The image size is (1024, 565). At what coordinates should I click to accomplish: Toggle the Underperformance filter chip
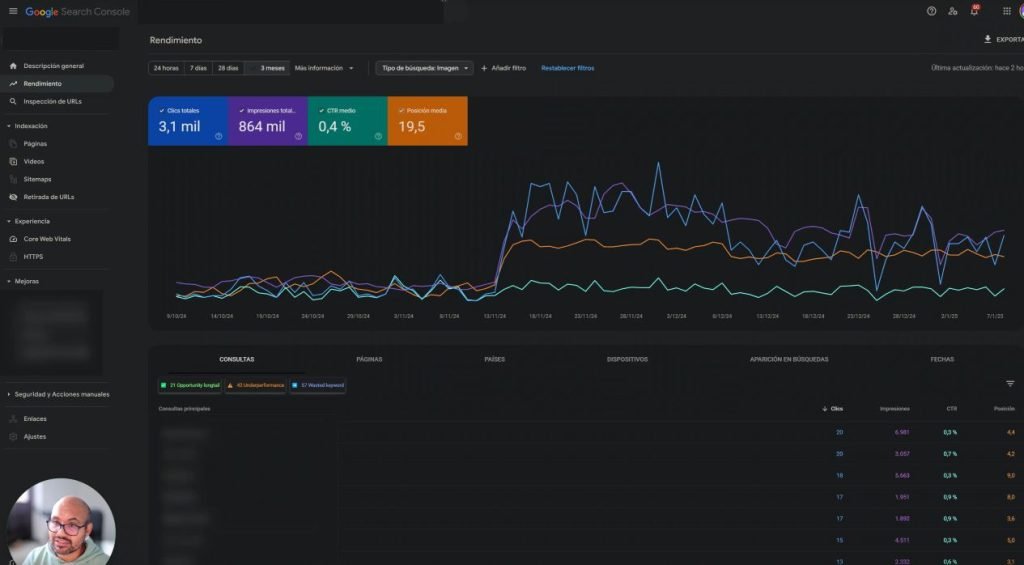(255, 385)
